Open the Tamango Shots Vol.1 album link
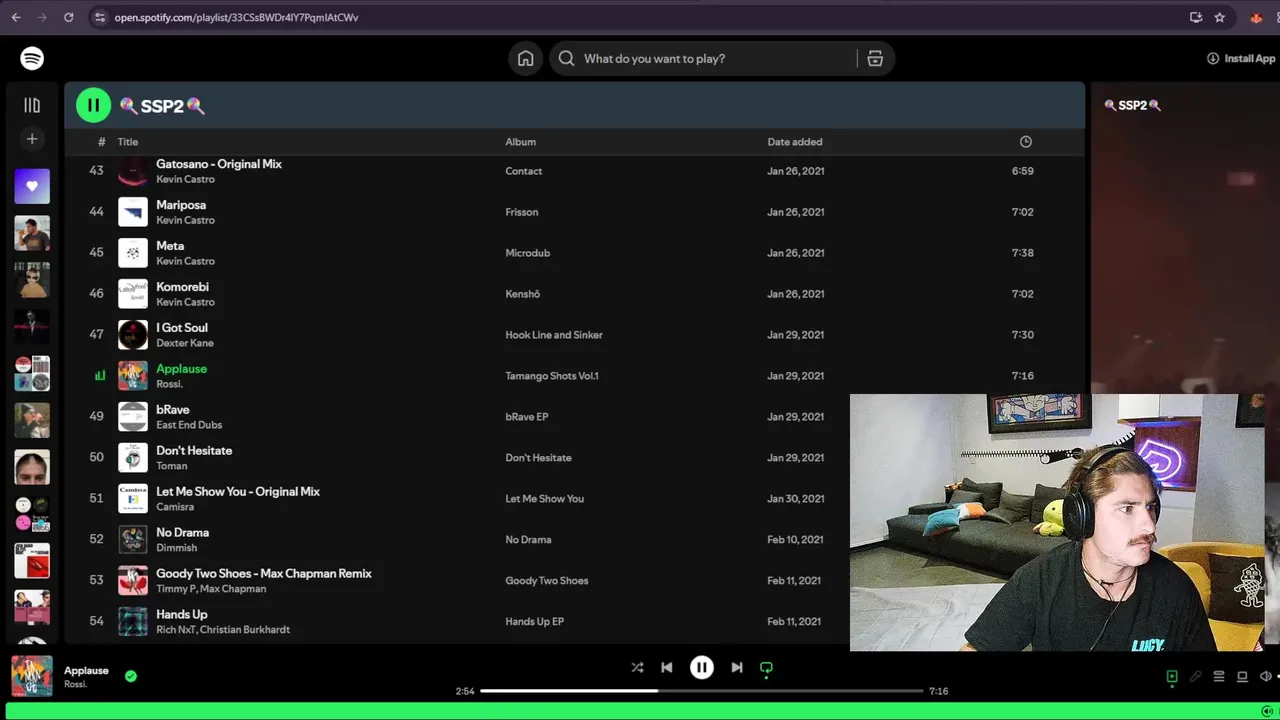 [x=551, y=376]
